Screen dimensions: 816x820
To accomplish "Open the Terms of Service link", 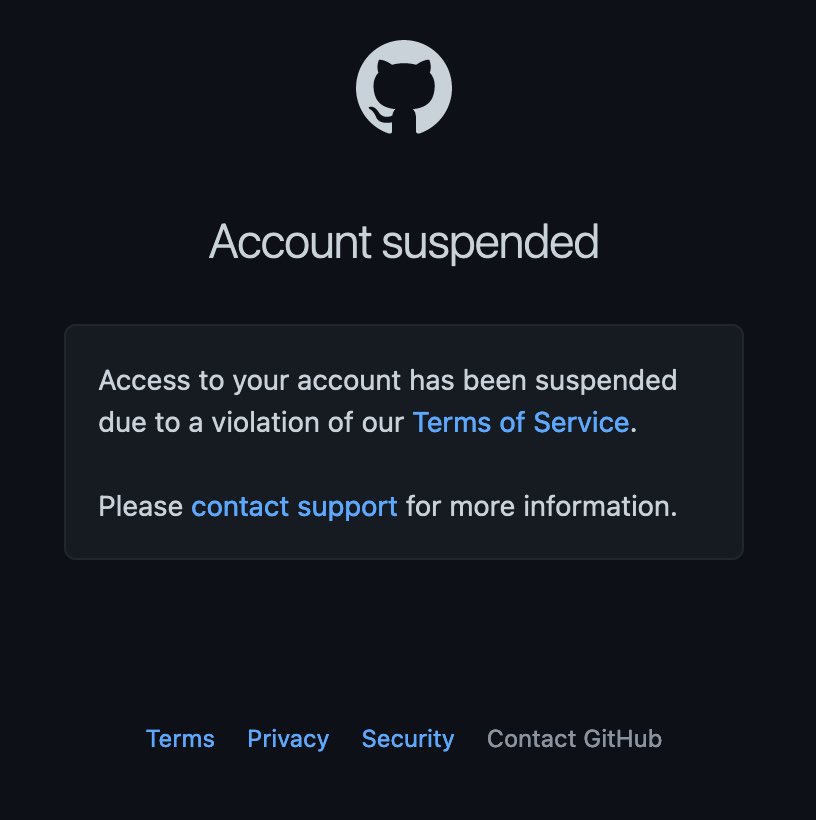I will [x=520, y=422].
